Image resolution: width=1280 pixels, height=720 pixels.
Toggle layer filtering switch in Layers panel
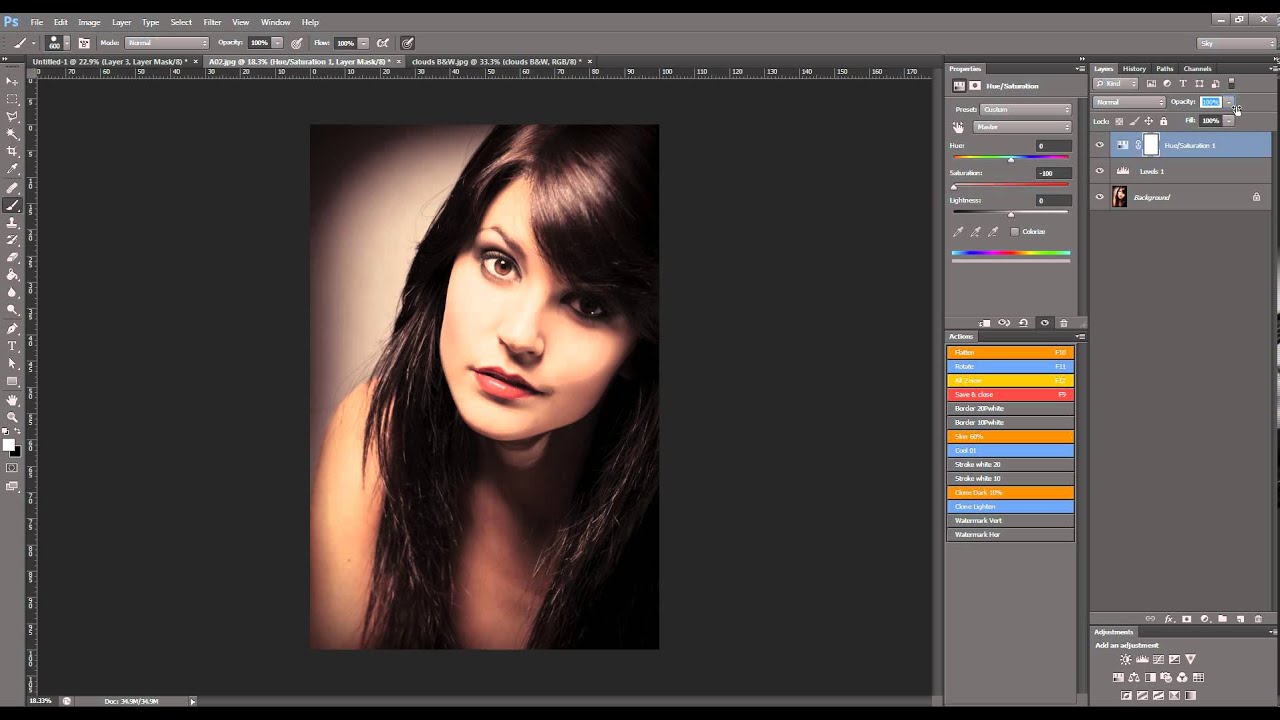(x=1231, y=84)
